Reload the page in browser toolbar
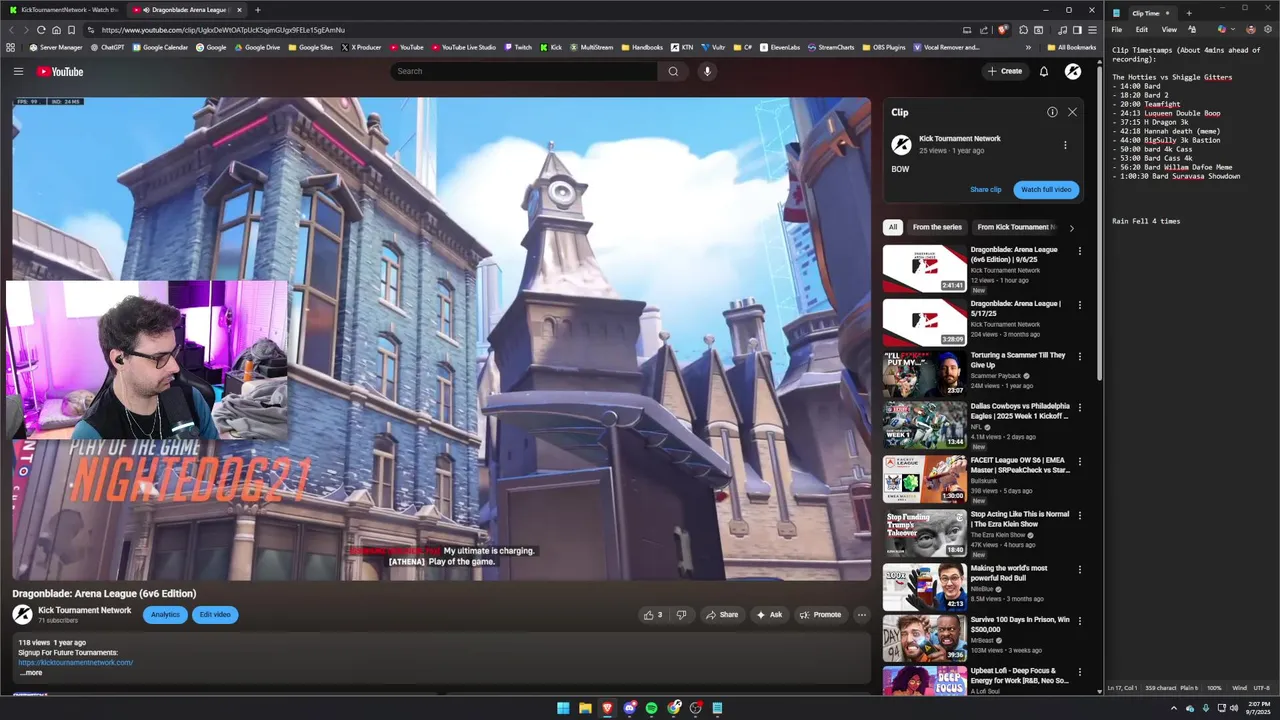Viewport: 1280px width, 720px height. tap(41, 30)
